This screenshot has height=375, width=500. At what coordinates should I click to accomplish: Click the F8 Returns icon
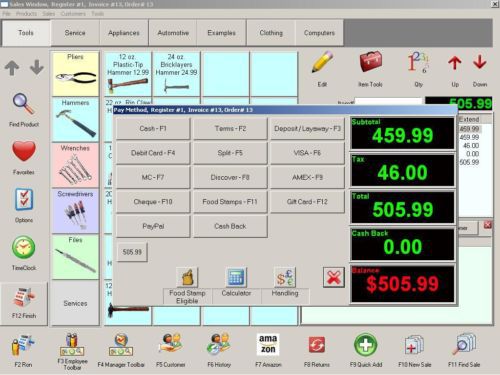click(x=317, y=345)
